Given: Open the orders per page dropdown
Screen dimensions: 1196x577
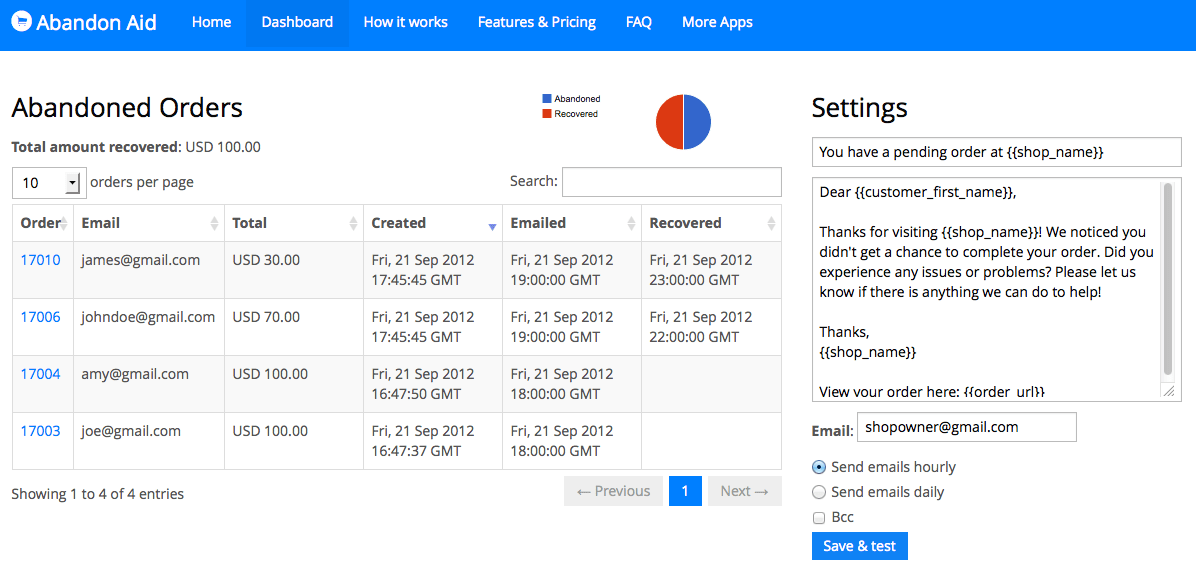Looking at the screenshot, I should click(x=50, y=183).
